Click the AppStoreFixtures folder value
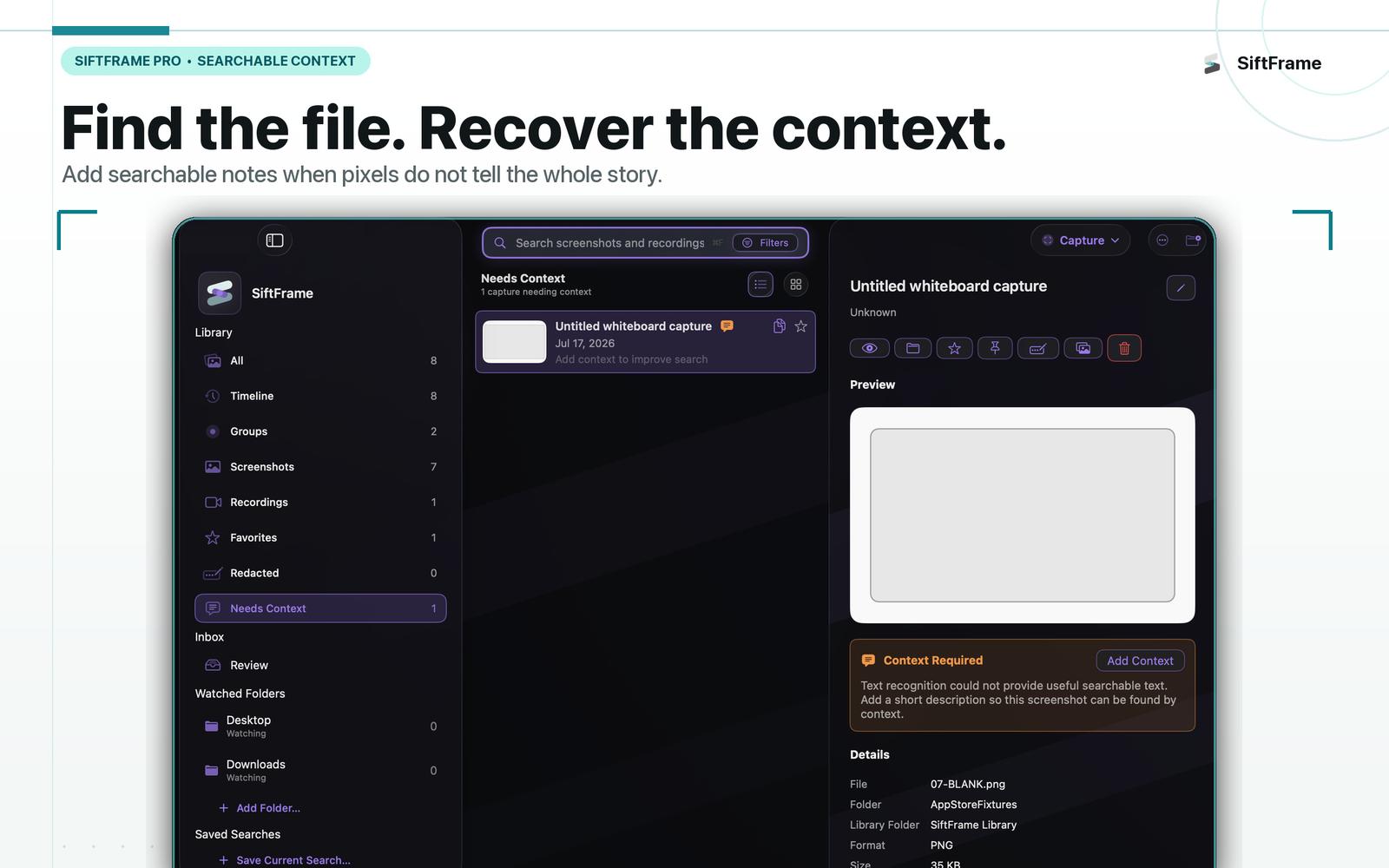The height and width of the screenshot is (868, 1389). click(x=974, y=805)
